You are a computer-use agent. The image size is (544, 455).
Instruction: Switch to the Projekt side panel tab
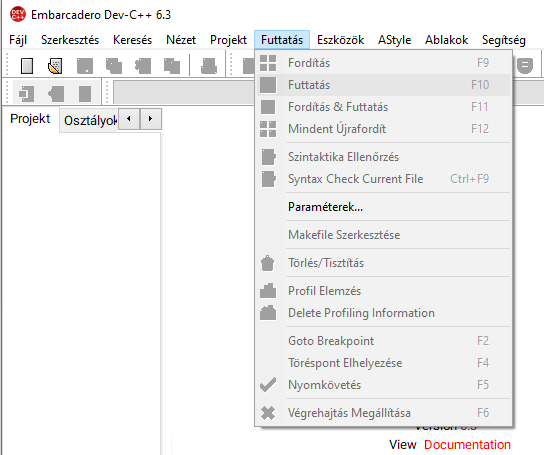[30, 119]
